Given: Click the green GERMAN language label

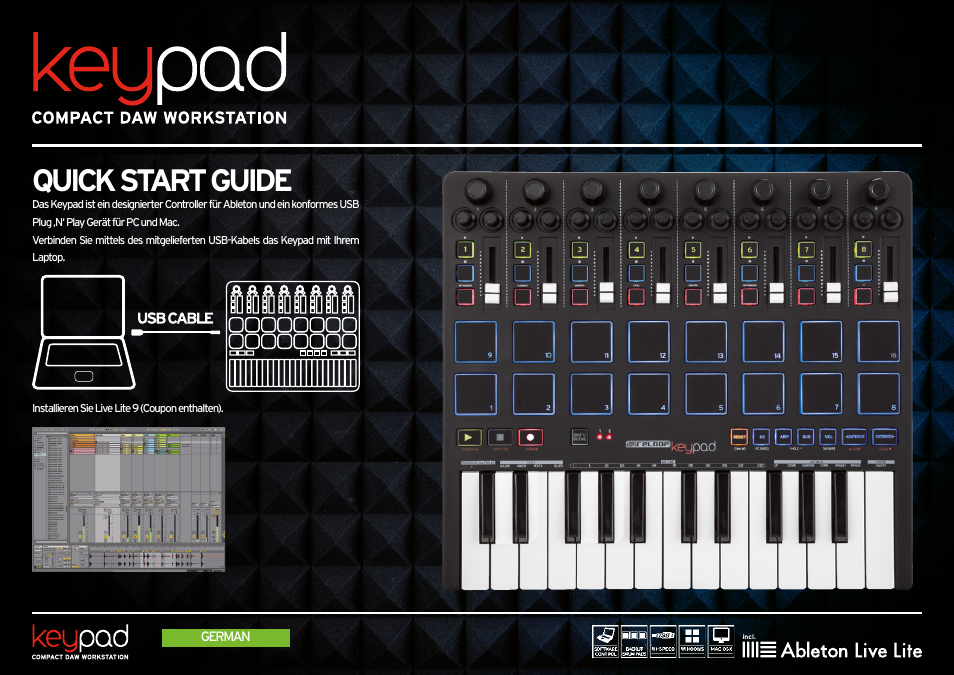Looking at the screenshot, I should click(x=226, y=637).
